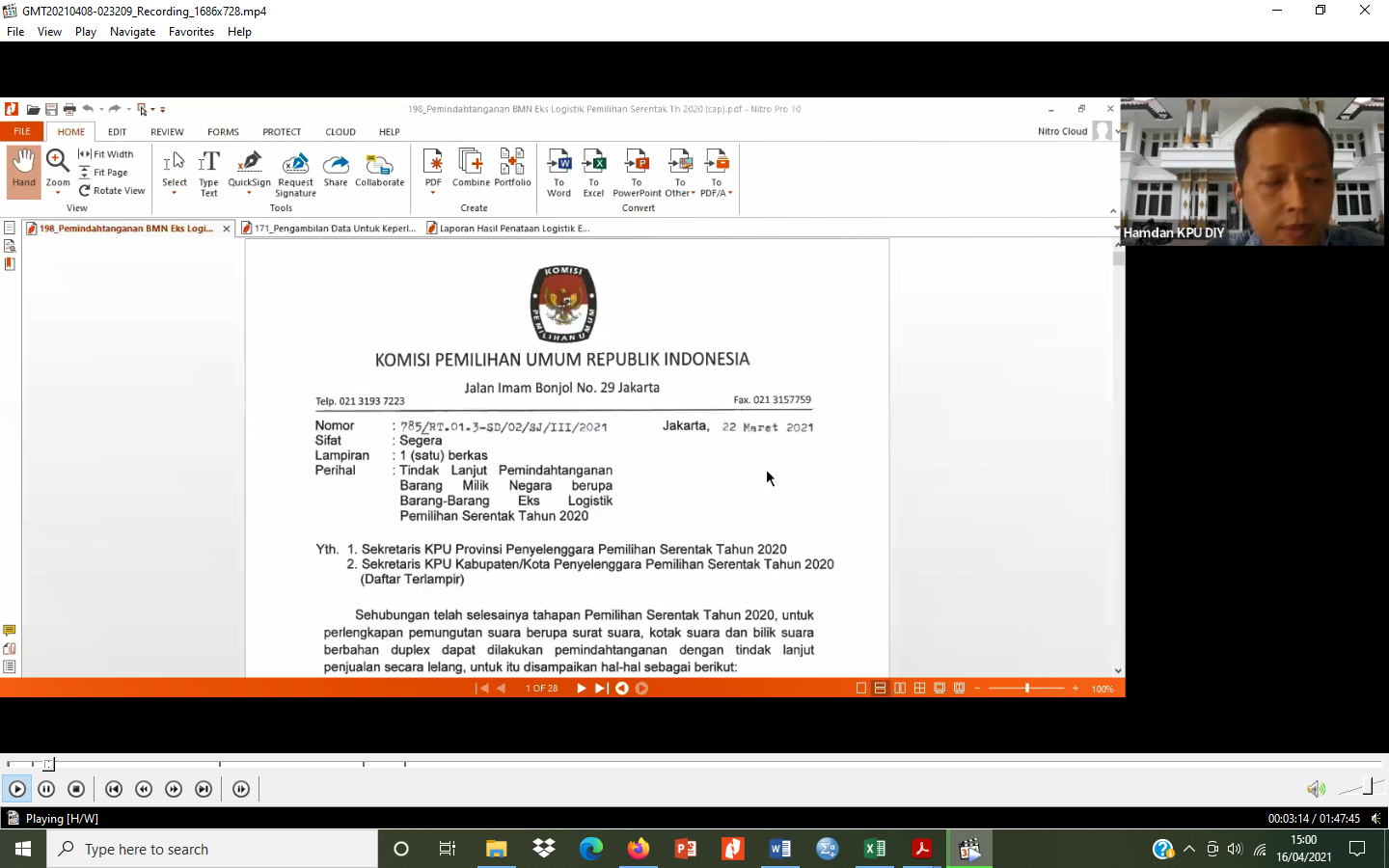Click the Rotate View button
This screenshot has height=868, width=1389.
pyautogui.click(x=112, y=191)
